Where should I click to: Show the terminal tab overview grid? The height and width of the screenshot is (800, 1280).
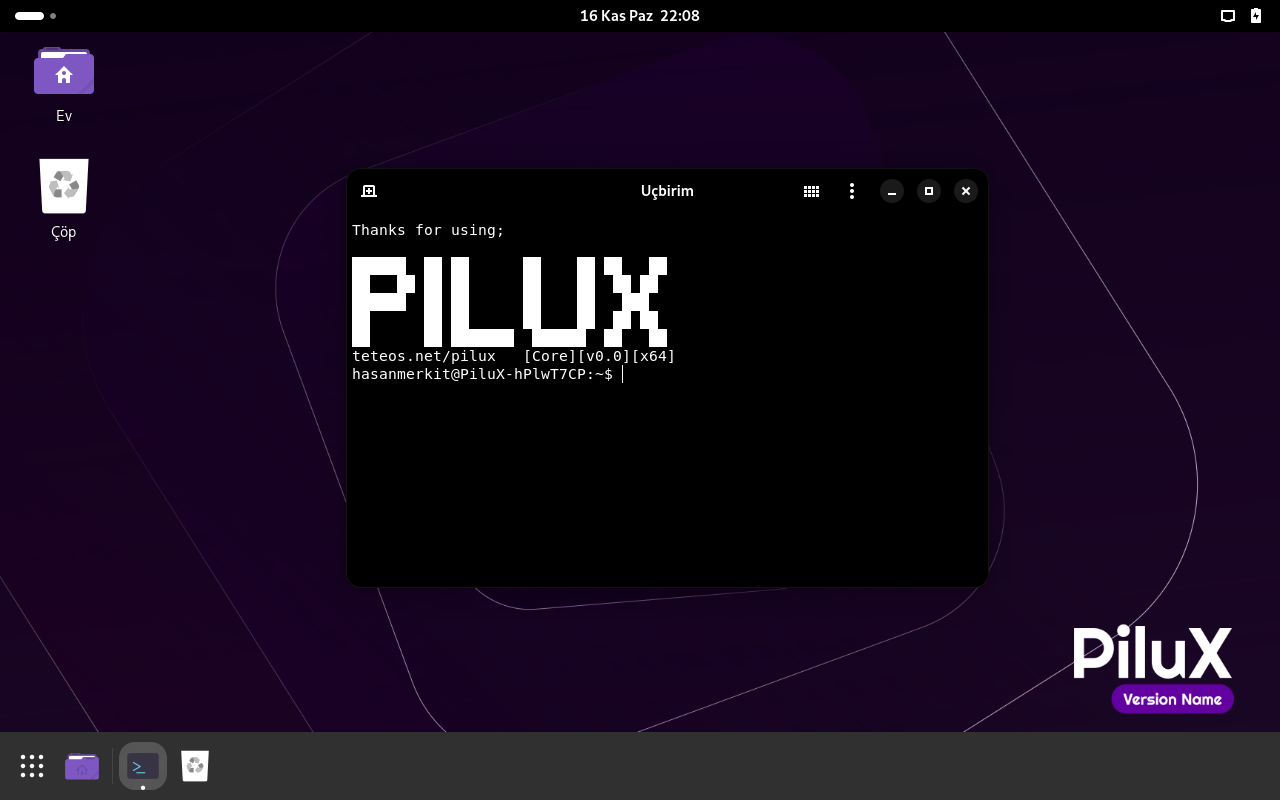[x=812, y=191]
